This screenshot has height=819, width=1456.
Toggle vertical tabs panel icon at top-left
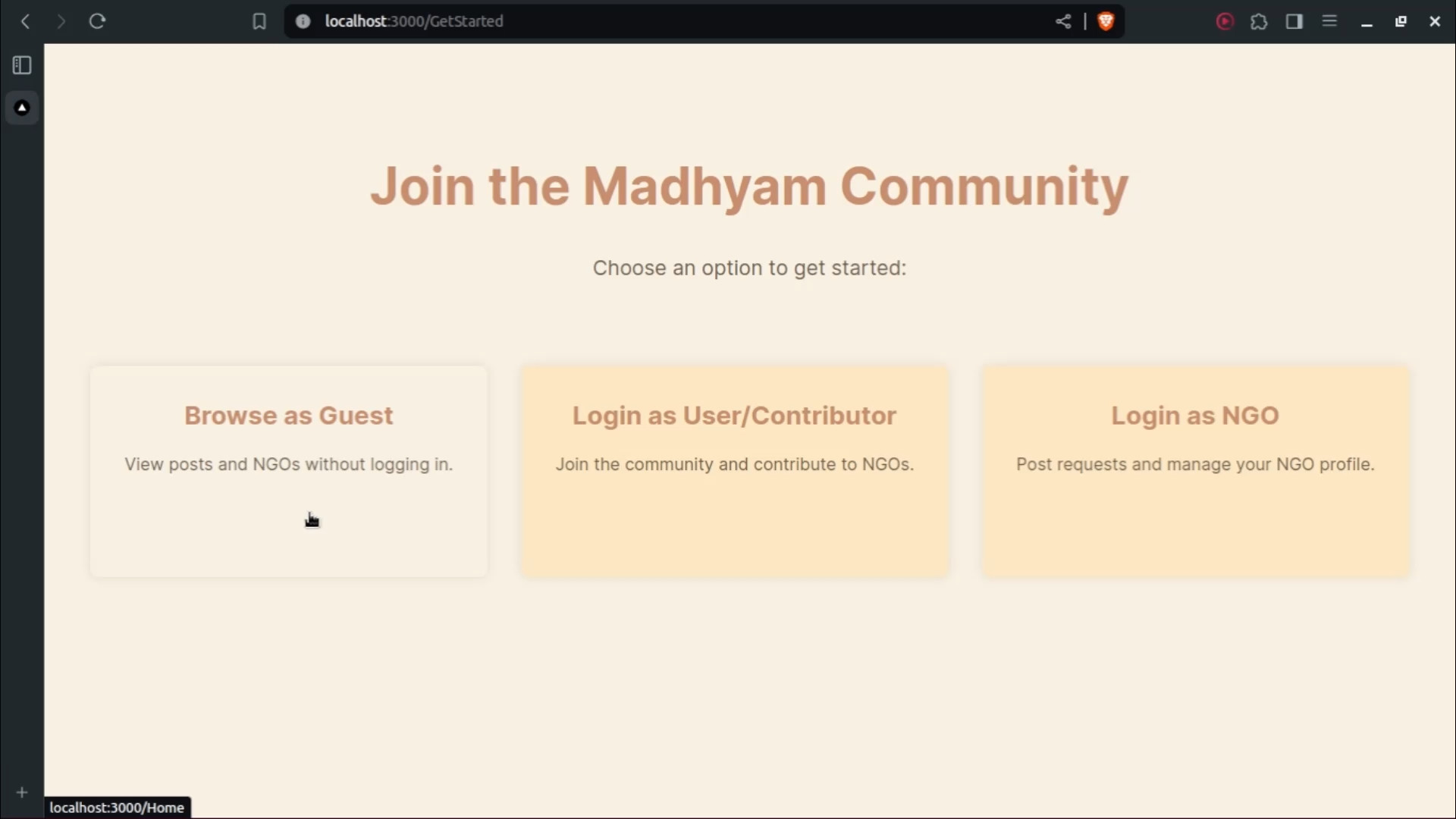[x=22, y=65]
